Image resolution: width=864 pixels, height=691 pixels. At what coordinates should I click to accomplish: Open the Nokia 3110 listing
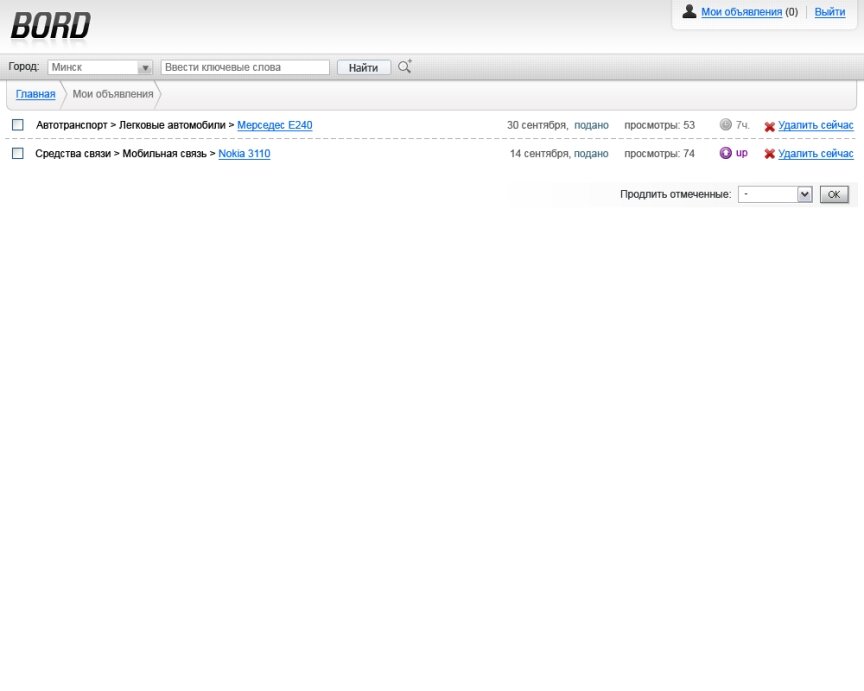244,153
